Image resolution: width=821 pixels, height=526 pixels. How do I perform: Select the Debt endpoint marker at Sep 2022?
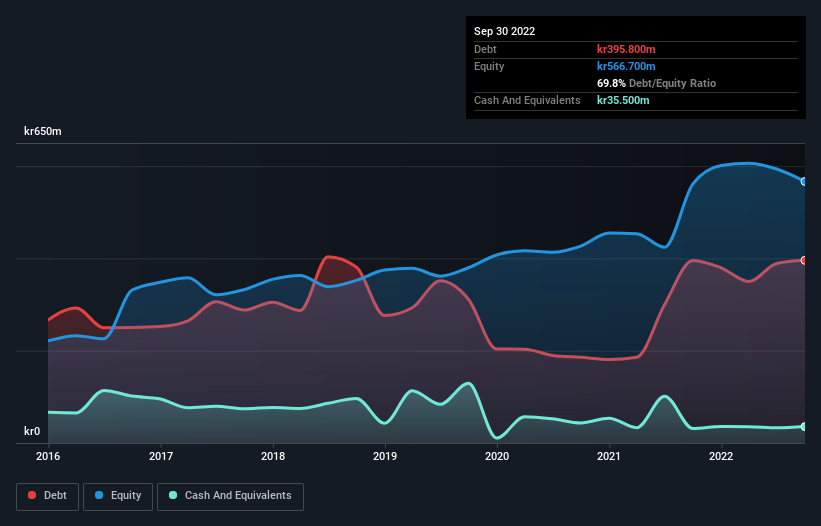pyautogui.click(x=804, y=260)
